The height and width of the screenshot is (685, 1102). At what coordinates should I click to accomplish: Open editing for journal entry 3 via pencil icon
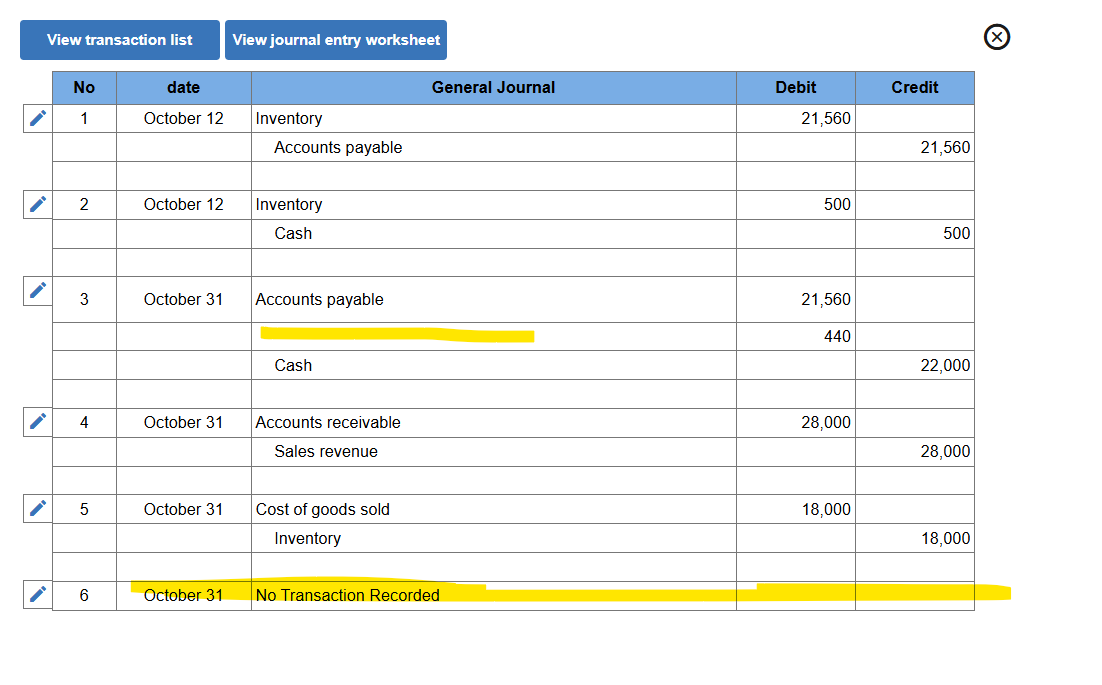point(37,291)
